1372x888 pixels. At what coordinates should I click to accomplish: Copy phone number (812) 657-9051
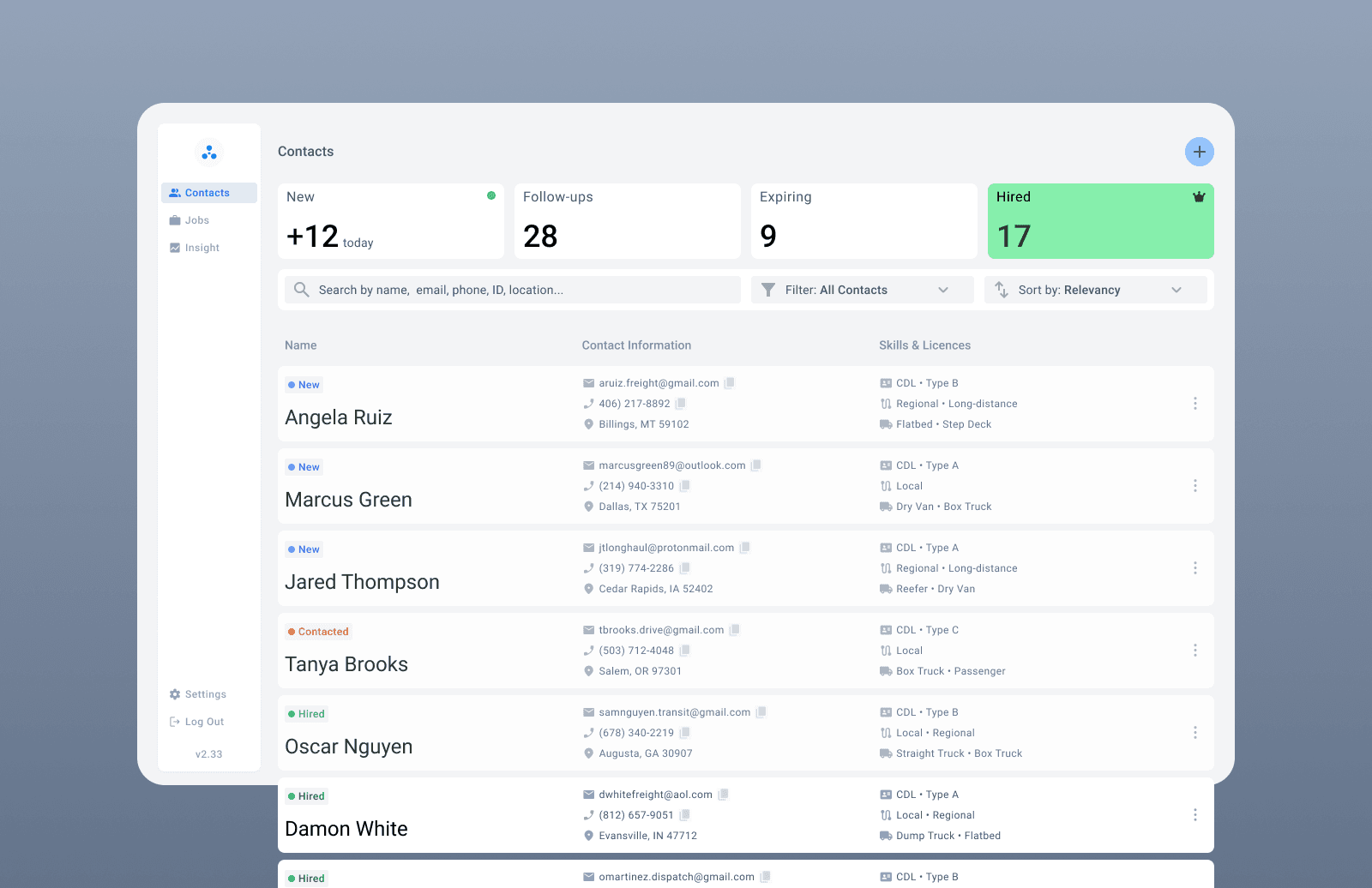click(685, 815)
